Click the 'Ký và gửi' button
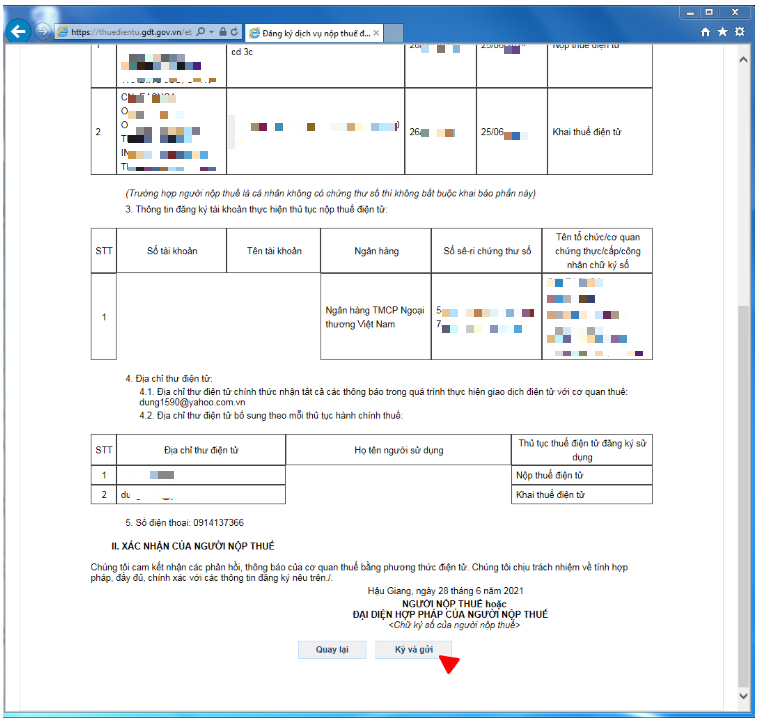 coord(414,650)
